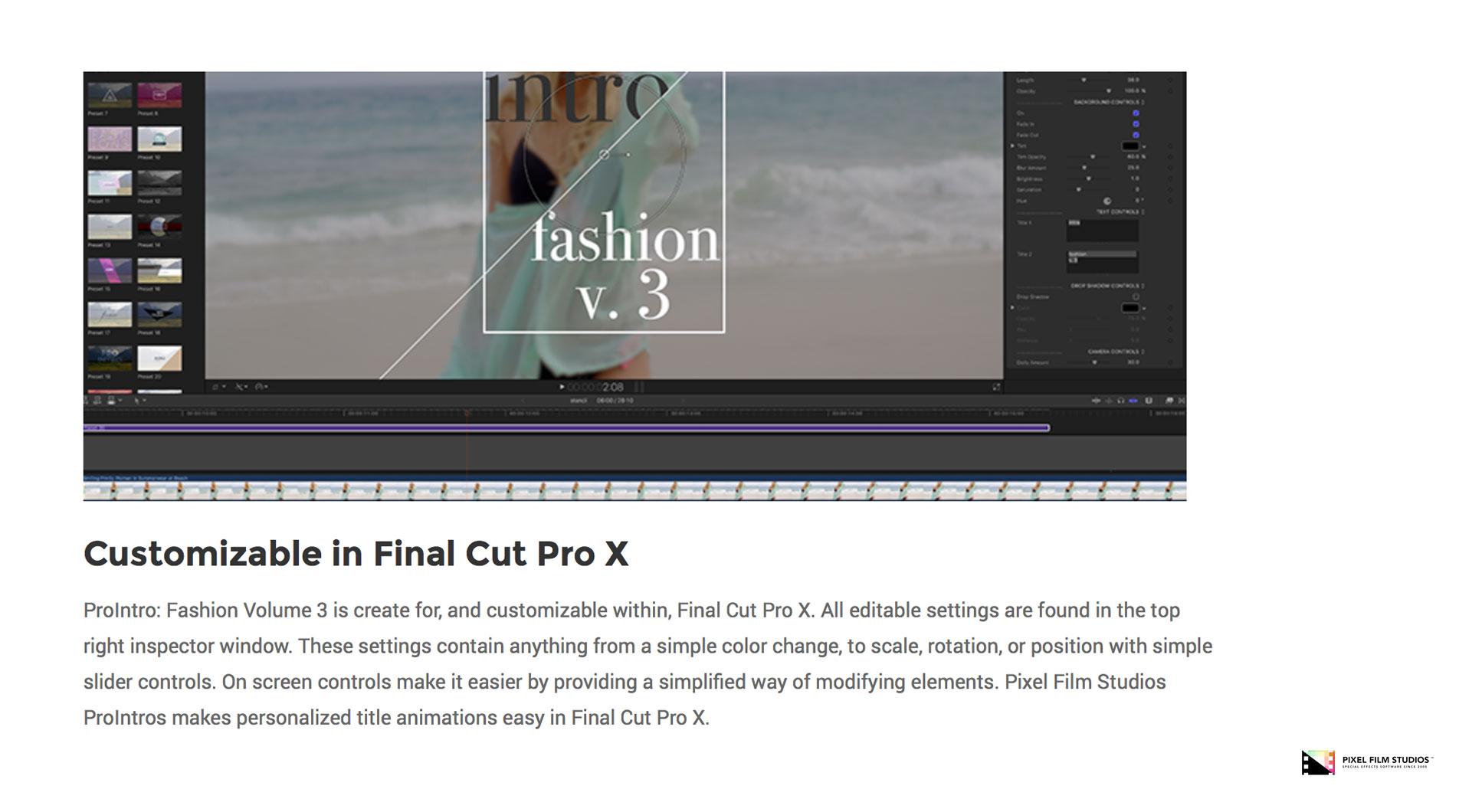This screenshot has height=812, width=1459.
Task: Click the Tint Opacity slider handle
Action: (1093, 157)
